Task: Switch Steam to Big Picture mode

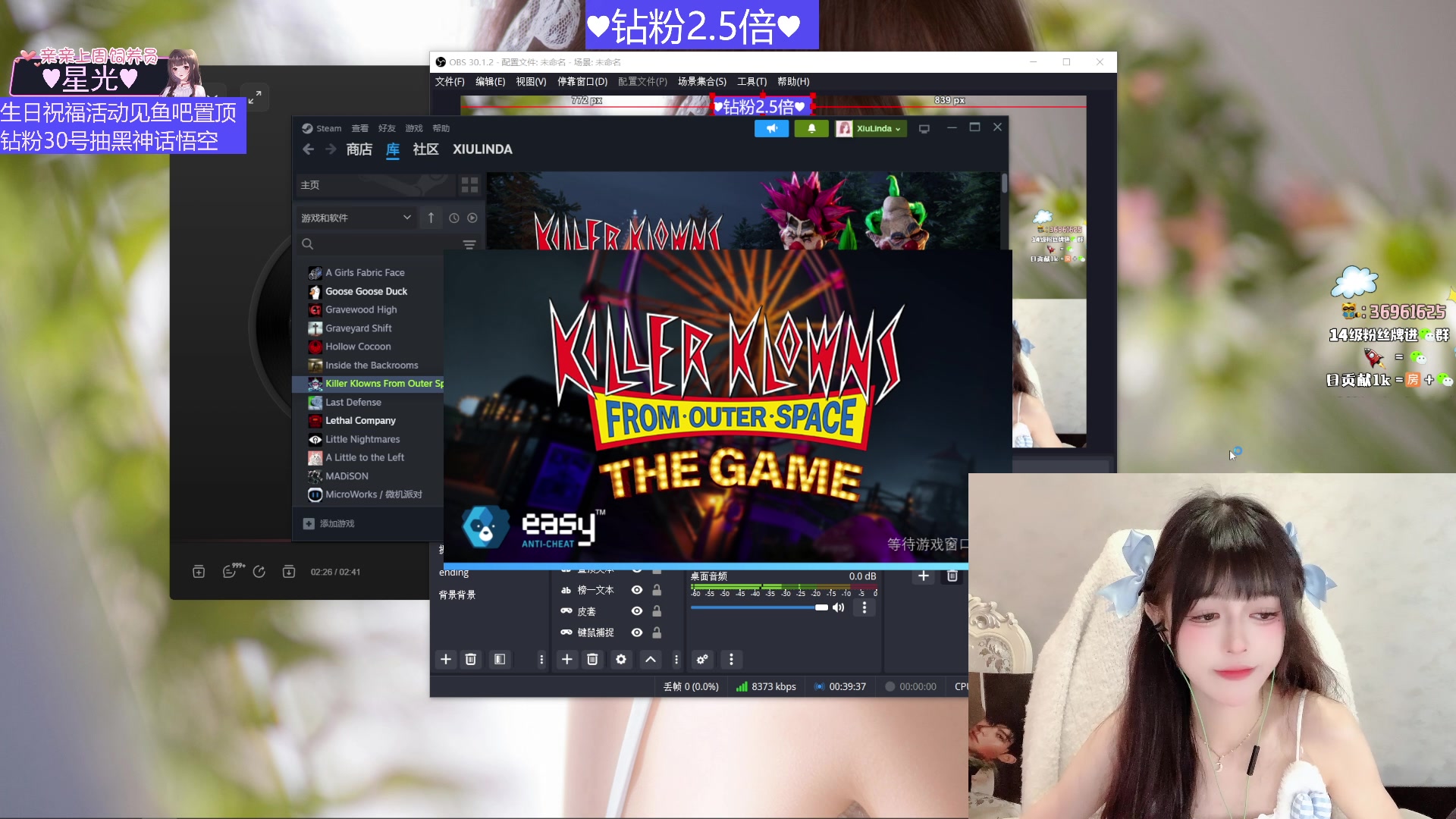Action: [924, 129]
